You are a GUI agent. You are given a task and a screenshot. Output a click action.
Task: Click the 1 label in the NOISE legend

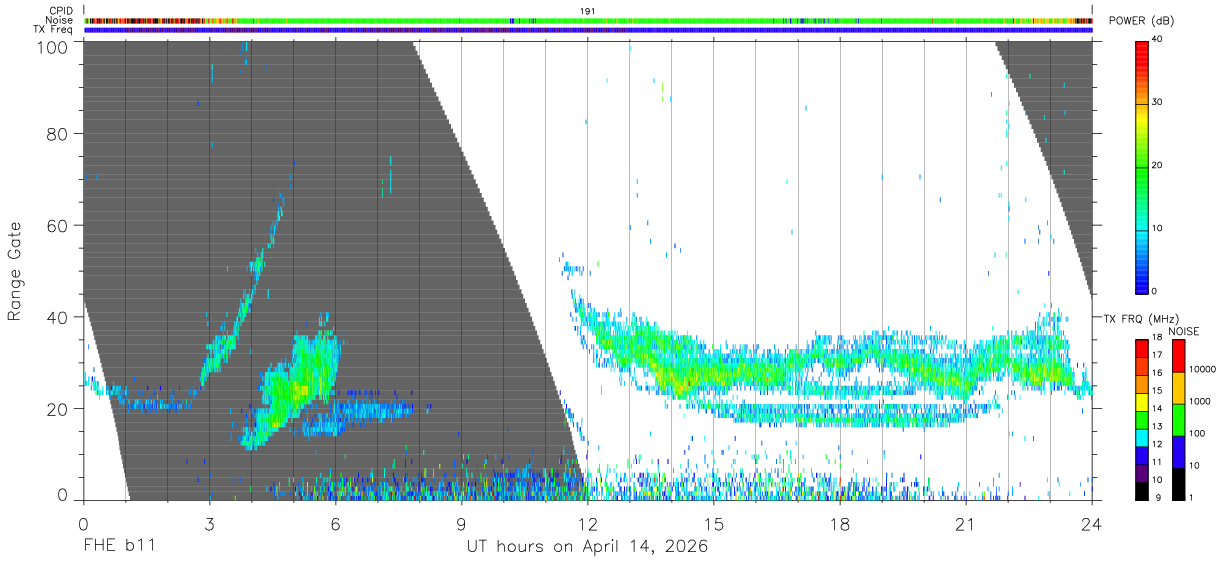click(1191, 498)
